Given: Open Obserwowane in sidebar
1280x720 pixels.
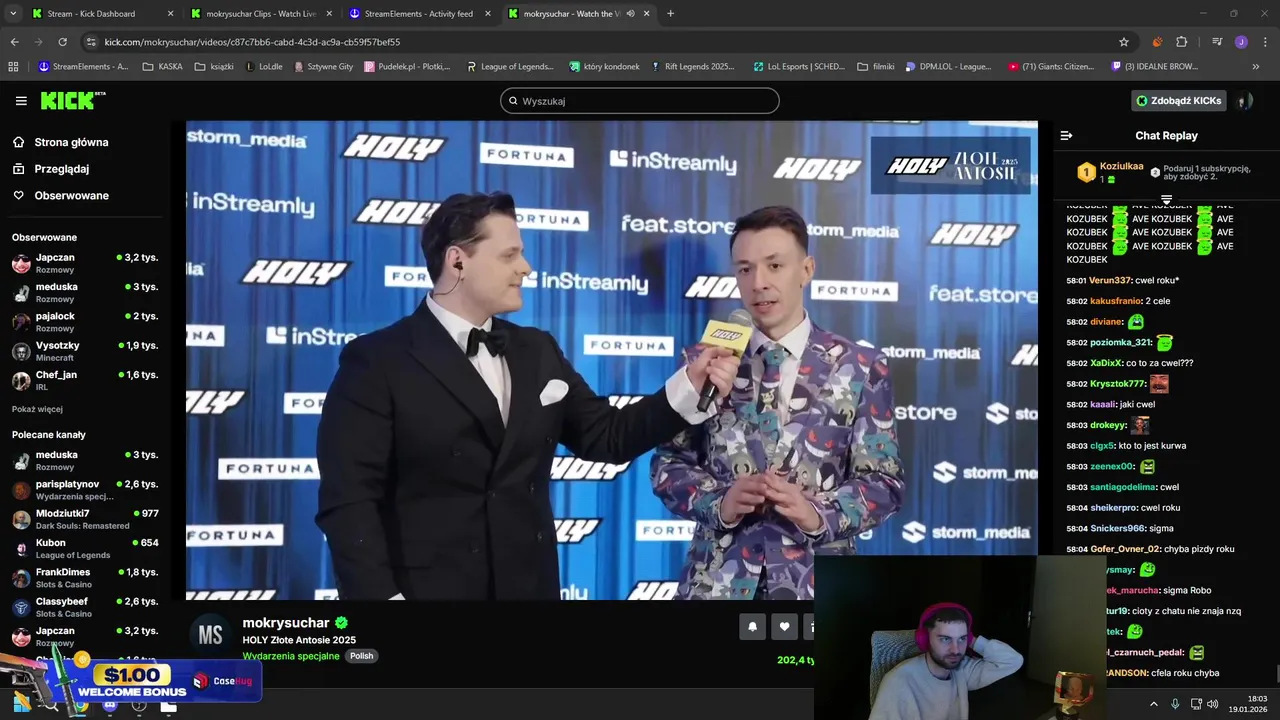Looking at the screenshot, I should click(72, 196).
